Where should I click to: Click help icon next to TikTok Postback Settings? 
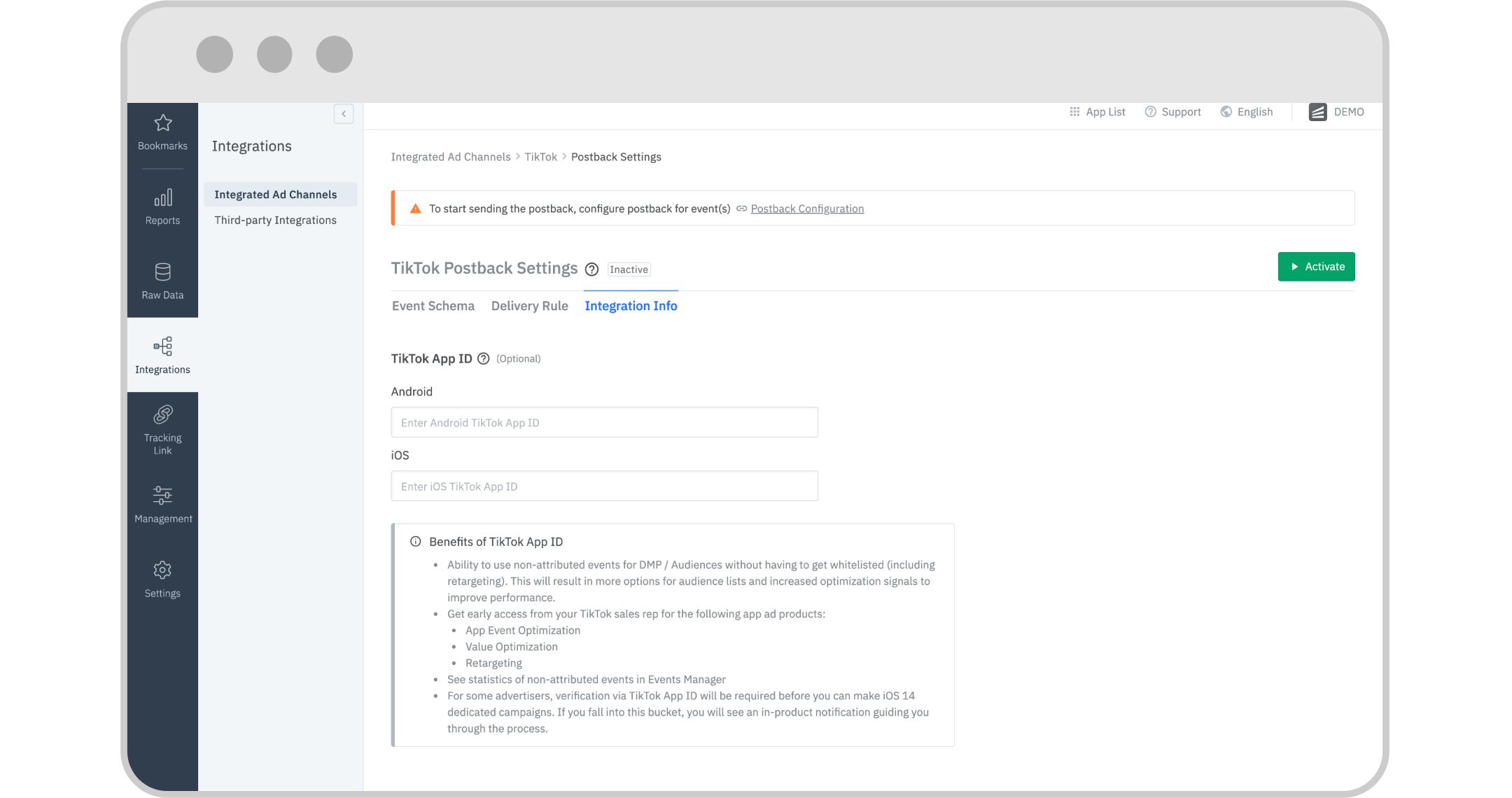pyautogui.click(x=591, y=269)
